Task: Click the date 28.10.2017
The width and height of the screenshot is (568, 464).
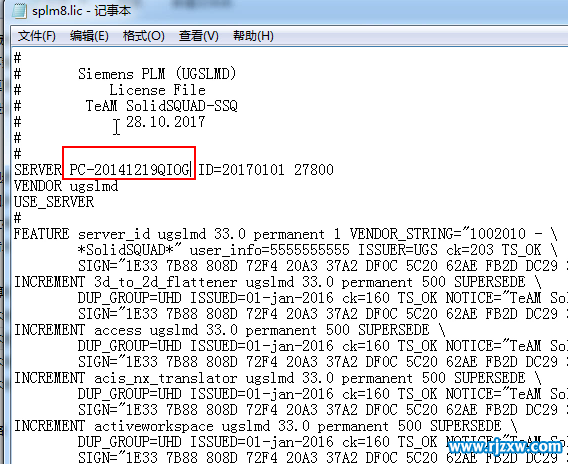Action: pyautogui.click(x=166, y=122)
